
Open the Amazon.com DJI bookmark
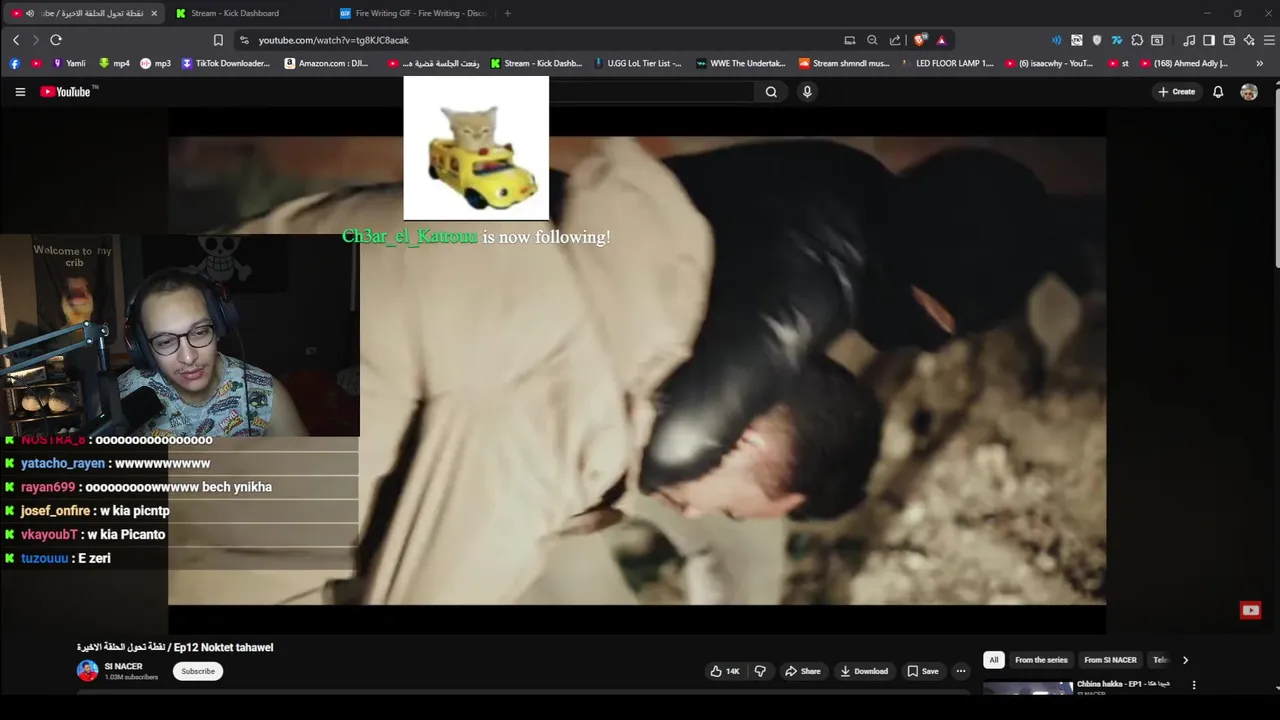326,63
